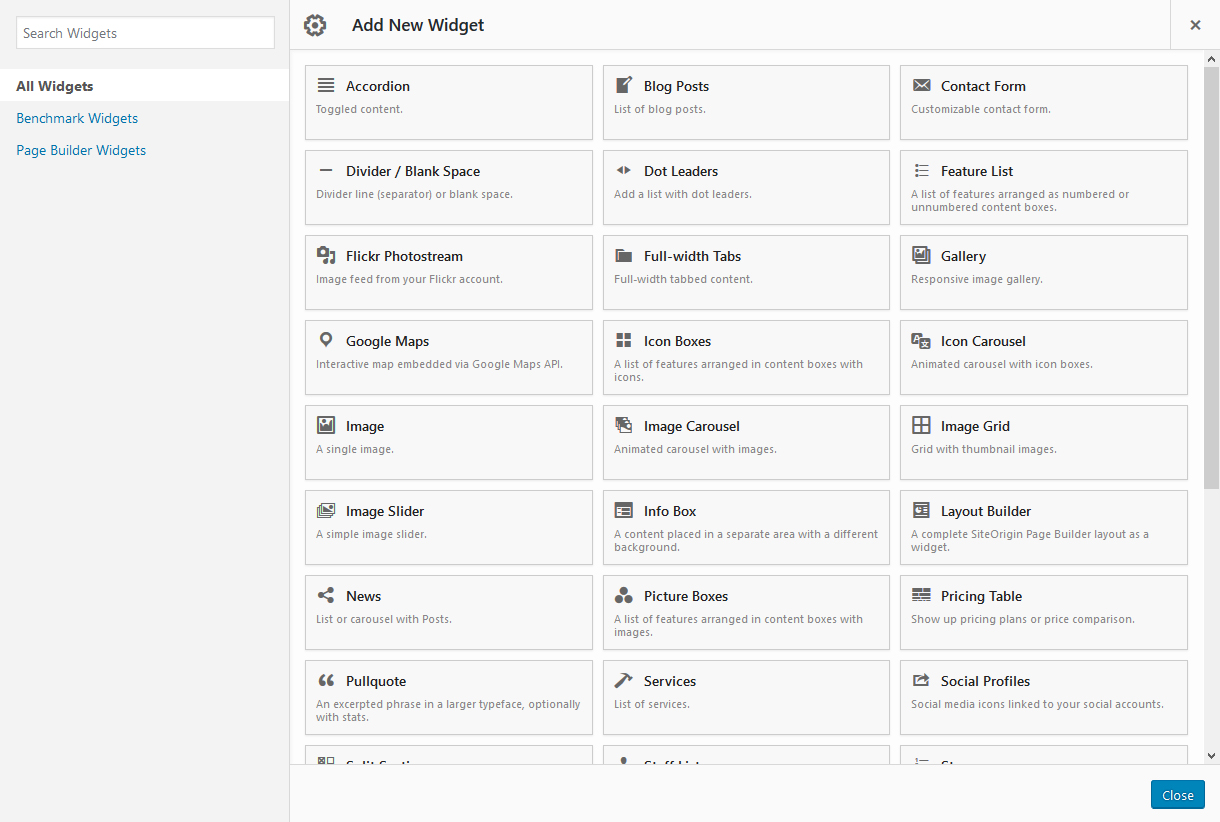Image resolution: width=1220 pixels, height=822 pixels.
Task: Click the Flickr Photostream icon
Action: click(326, 256)
